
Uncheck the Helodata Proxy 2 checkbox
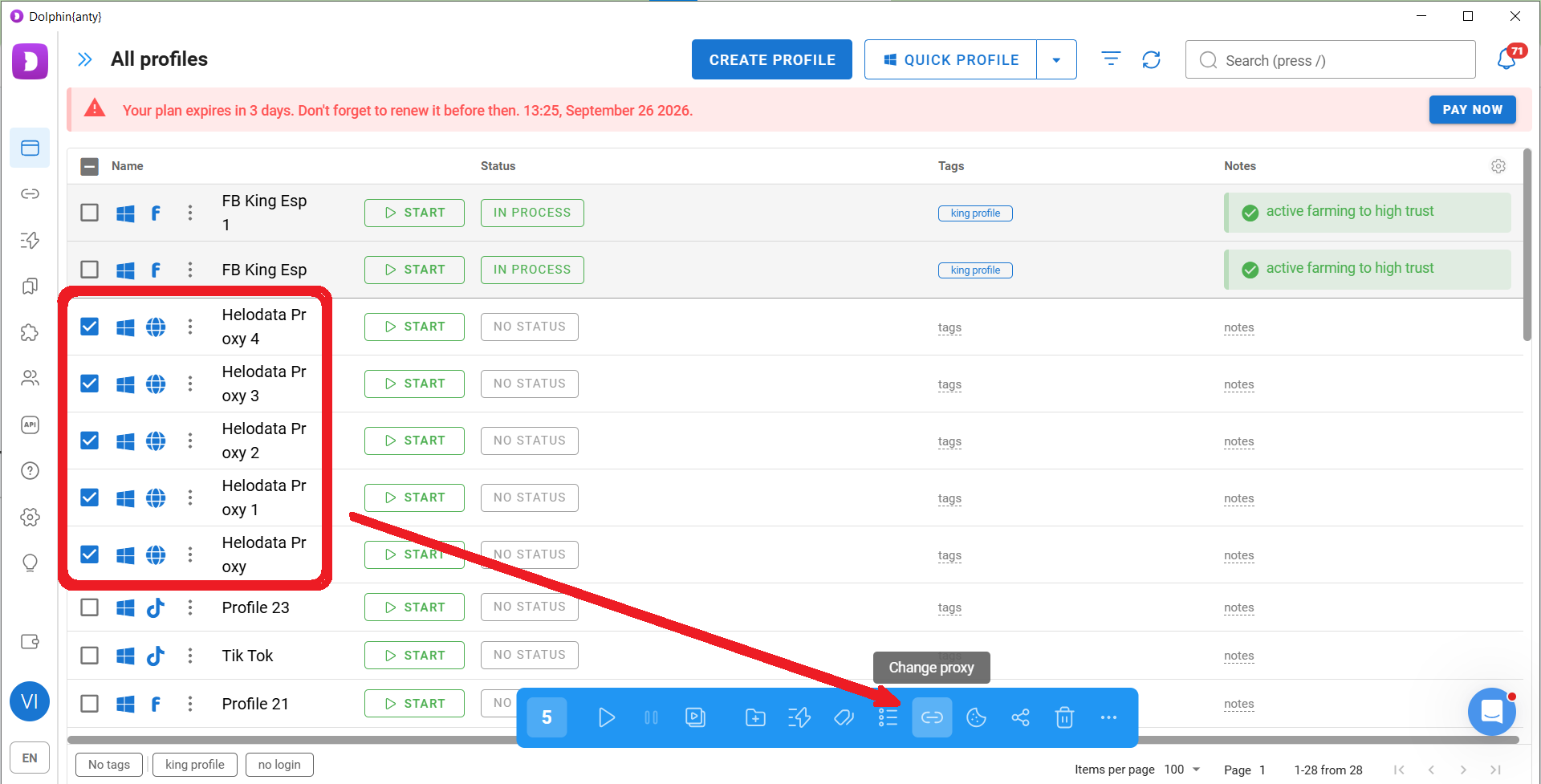(90, 441)
